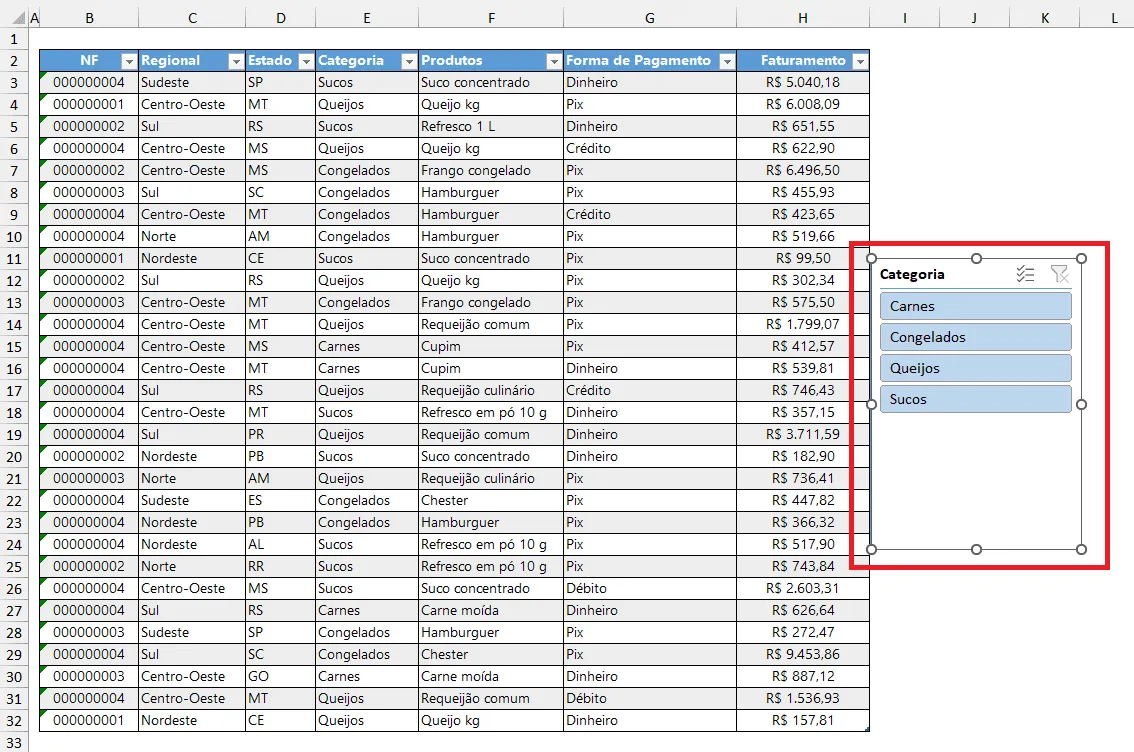
Task: Click Requeijão comum cell in row 31
Action: click(491, 698)
